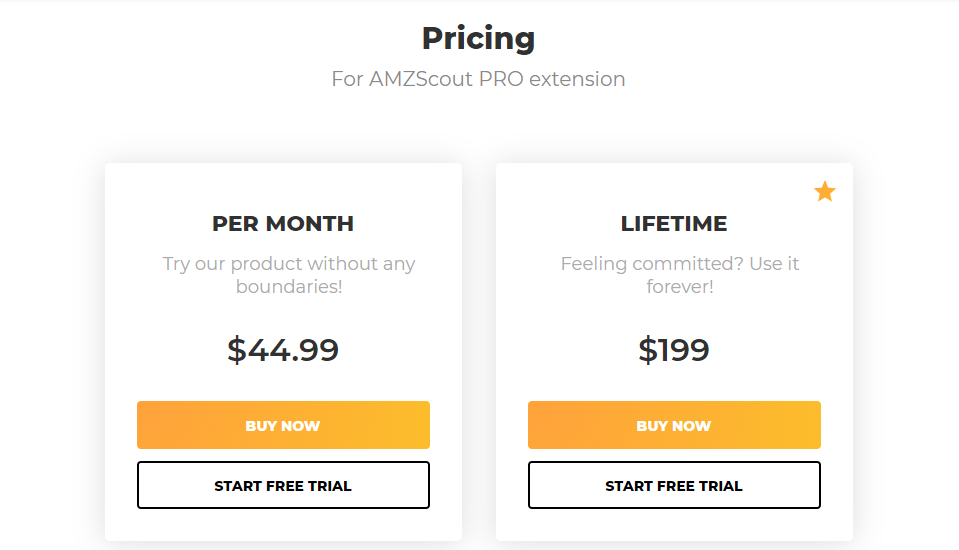This screenshot has width=959, height=550.
Task: Click the word 'forever!' in Lifetime card
Action: 679,286
